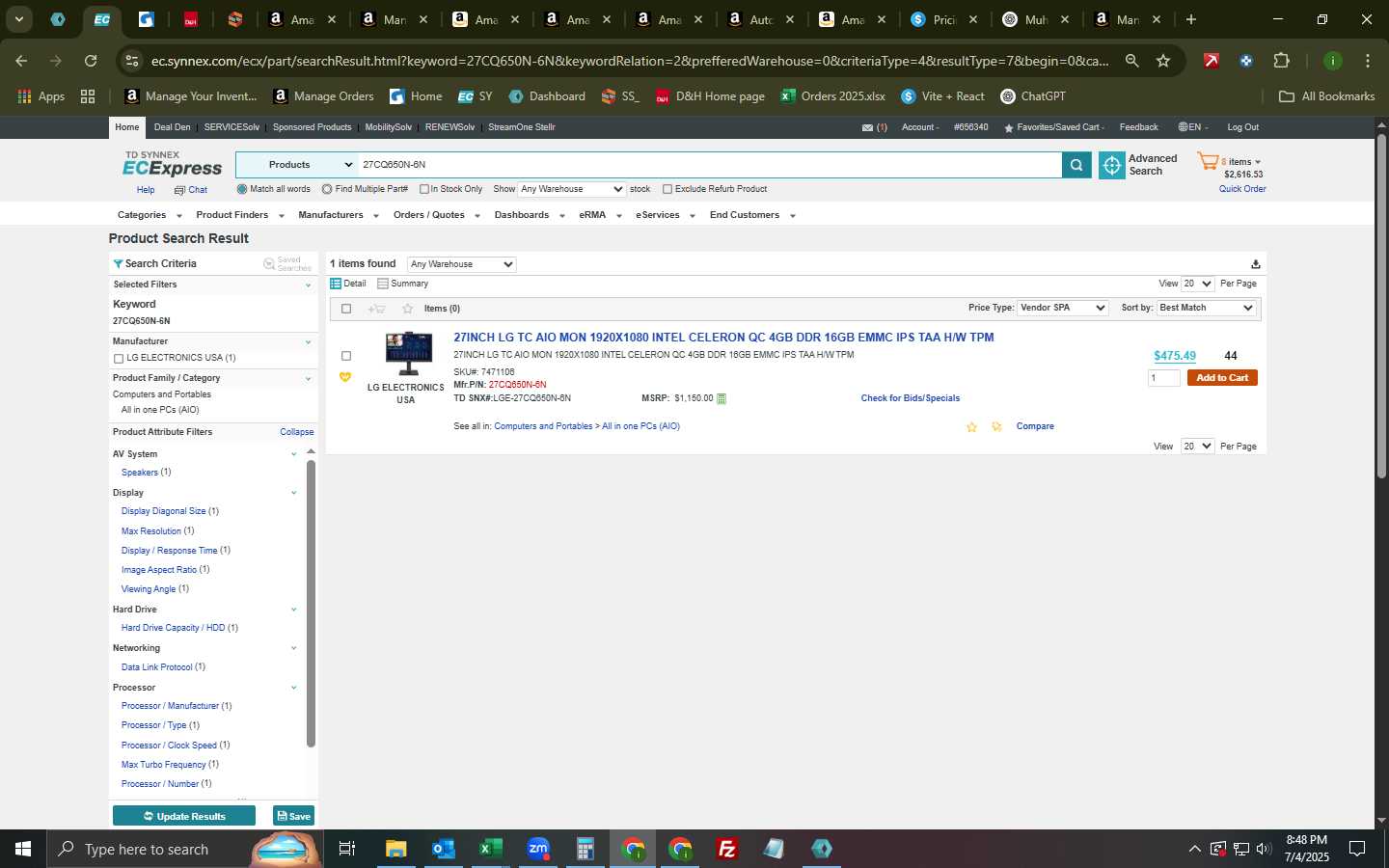This screenshot has width=1389, height=868.
Task: Open Advanced Search crosshair icon
Action: (x=1111, y=165)
